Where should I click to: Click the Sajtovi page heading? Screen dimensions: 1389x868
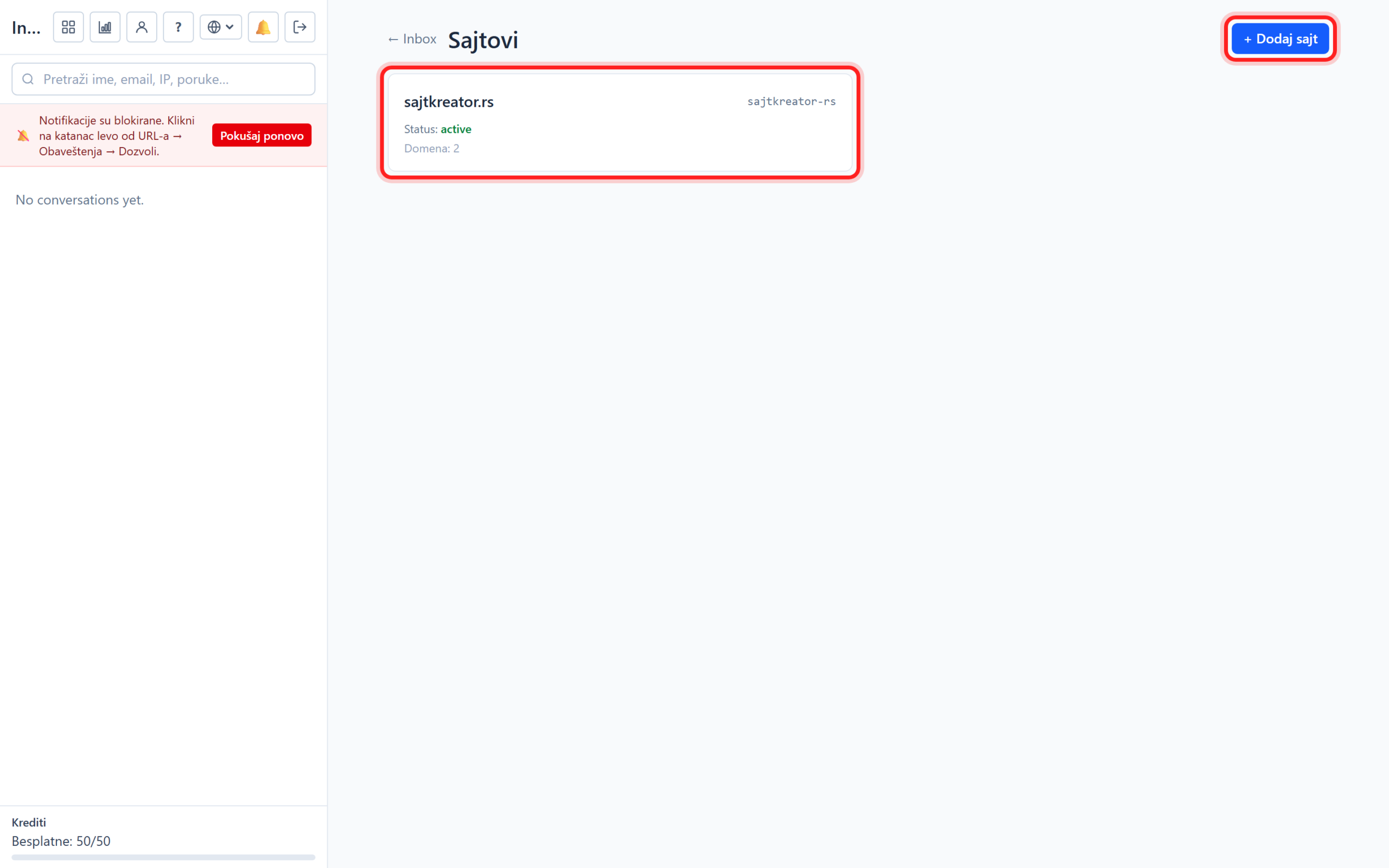click(x=483, y=40)
